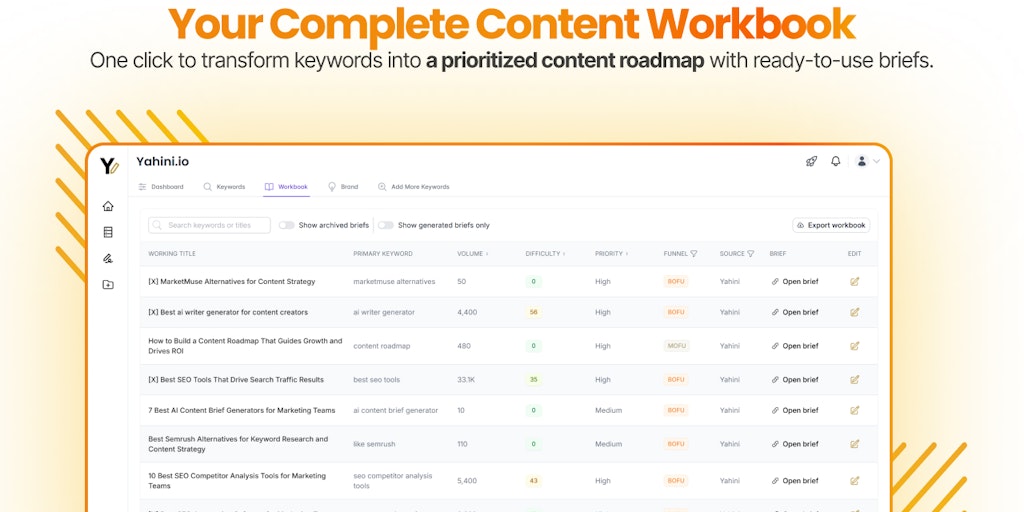Click volume value '5,400'
The height and width of the screenshot is (512, 1024).
[x=467, y=481]
